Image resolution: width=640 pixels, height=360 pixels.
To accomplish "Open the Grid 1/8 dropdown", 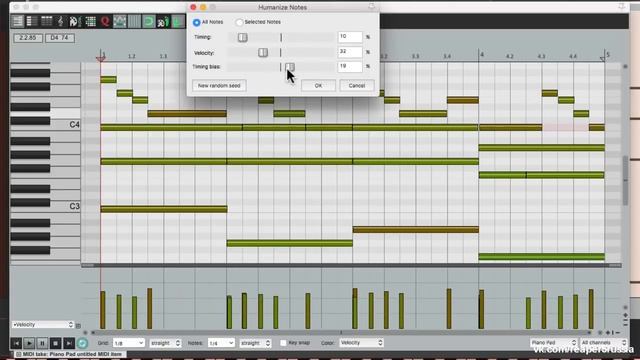I will click(x=129, y=343).
